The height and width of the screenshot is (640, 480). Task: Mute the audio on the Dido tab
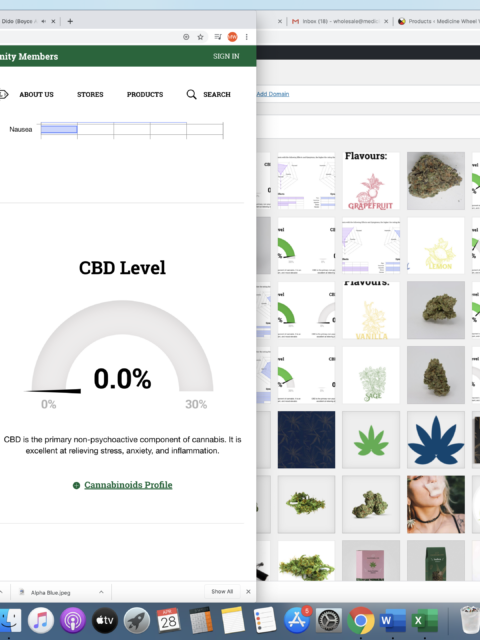point(43,21)
